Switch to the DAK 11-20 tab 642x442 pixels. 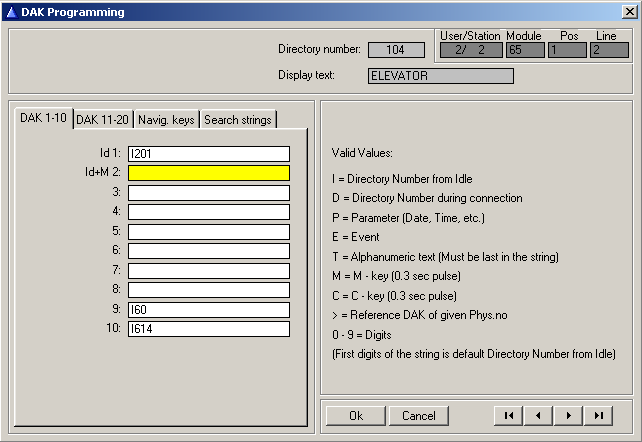pyautogui.click(x=103, y=120)
